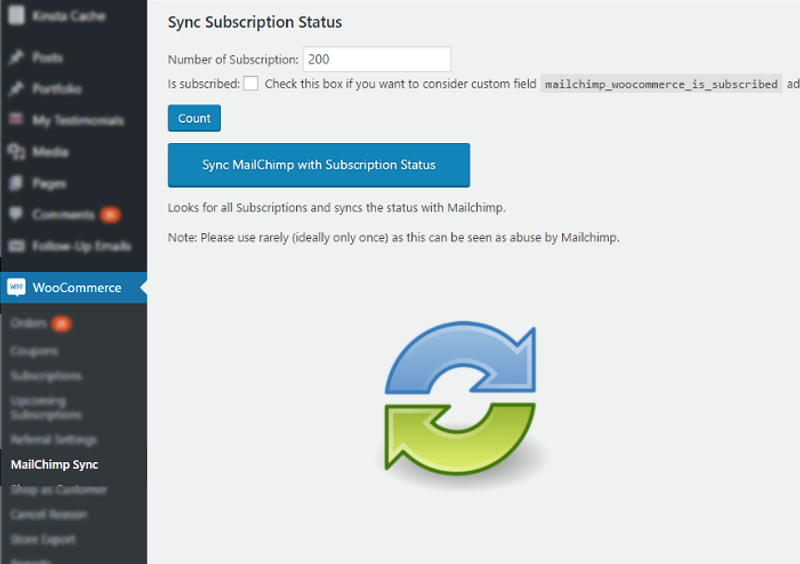
Task: Click the My Testimonials sidebar icon
Action: pyautogui.click(x=16, y=119)
